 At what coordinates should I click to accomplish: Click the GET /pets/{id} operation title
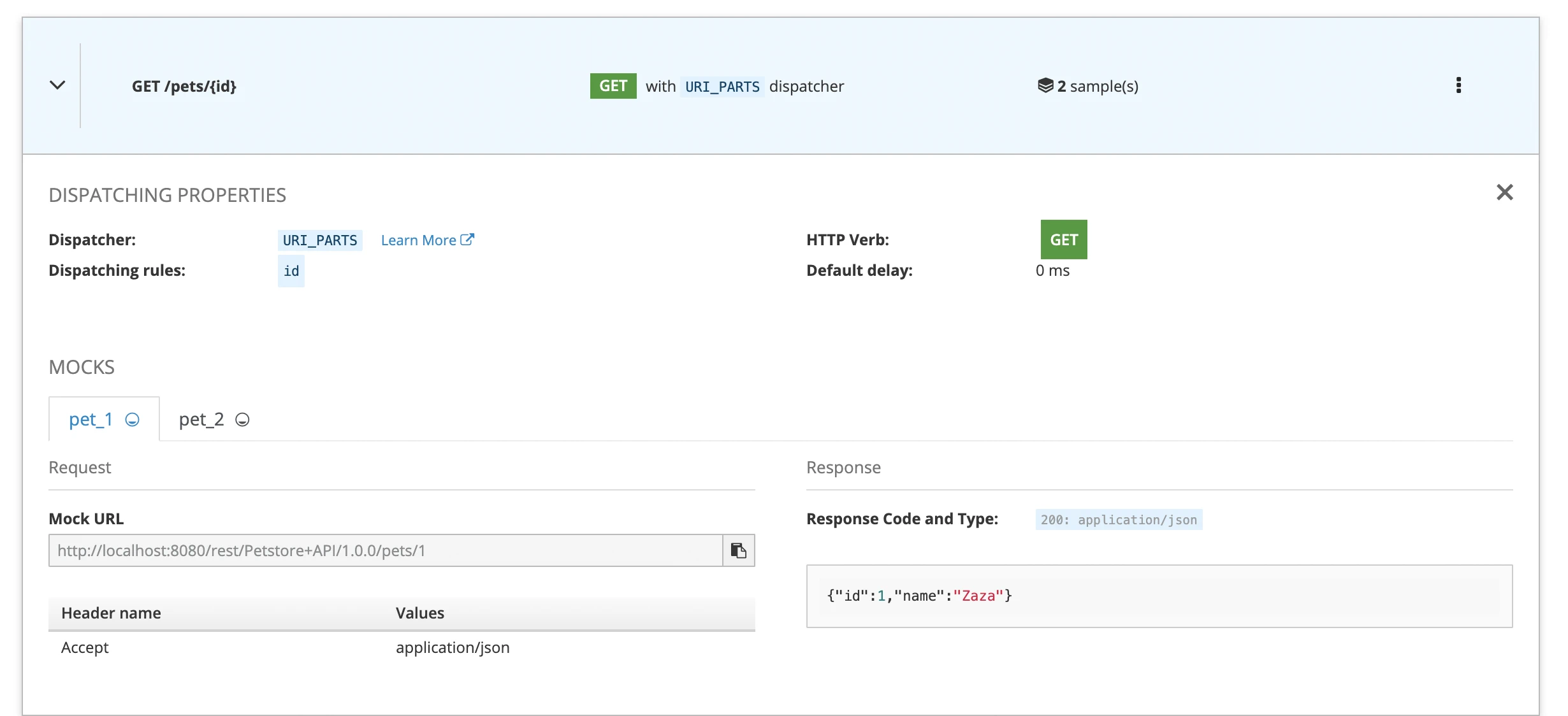click(184, 86)
